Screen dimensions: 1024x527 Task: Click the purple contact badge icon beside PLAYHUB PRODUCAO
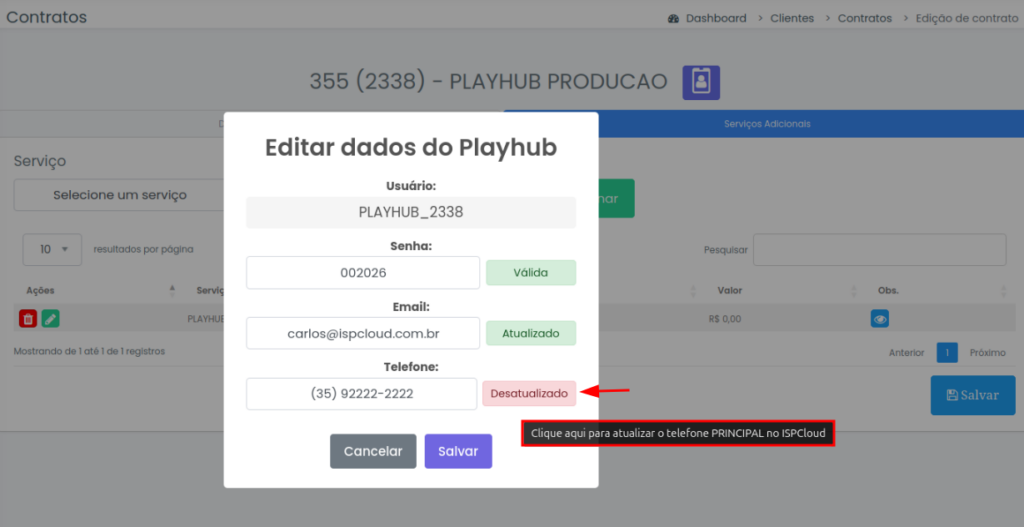click(x=701, y=82)
